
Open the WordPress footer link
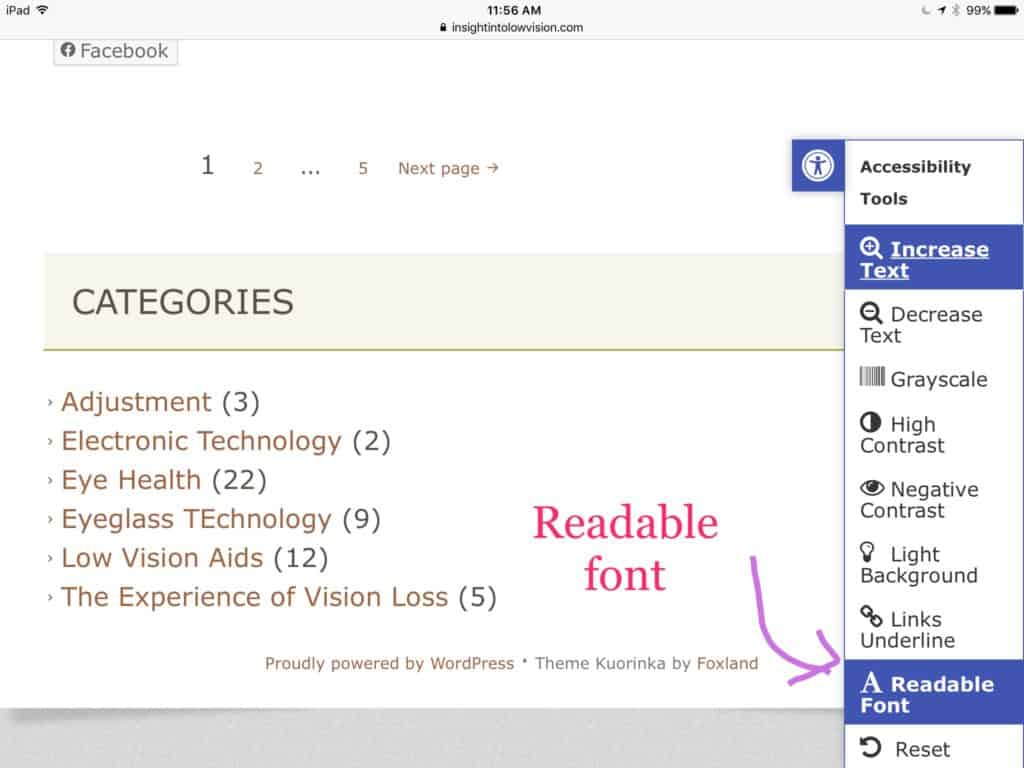(472, 663)
